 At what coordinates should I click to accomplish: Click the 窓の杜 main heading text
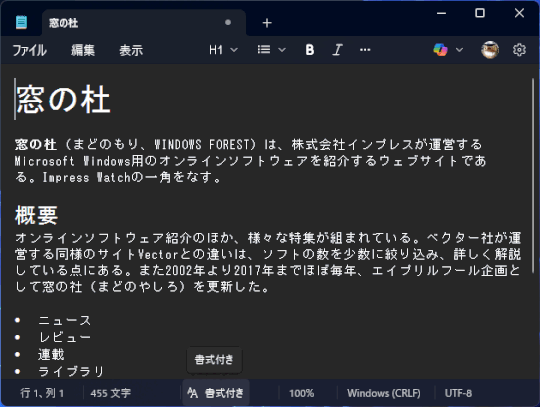click(x=63, y=100)
